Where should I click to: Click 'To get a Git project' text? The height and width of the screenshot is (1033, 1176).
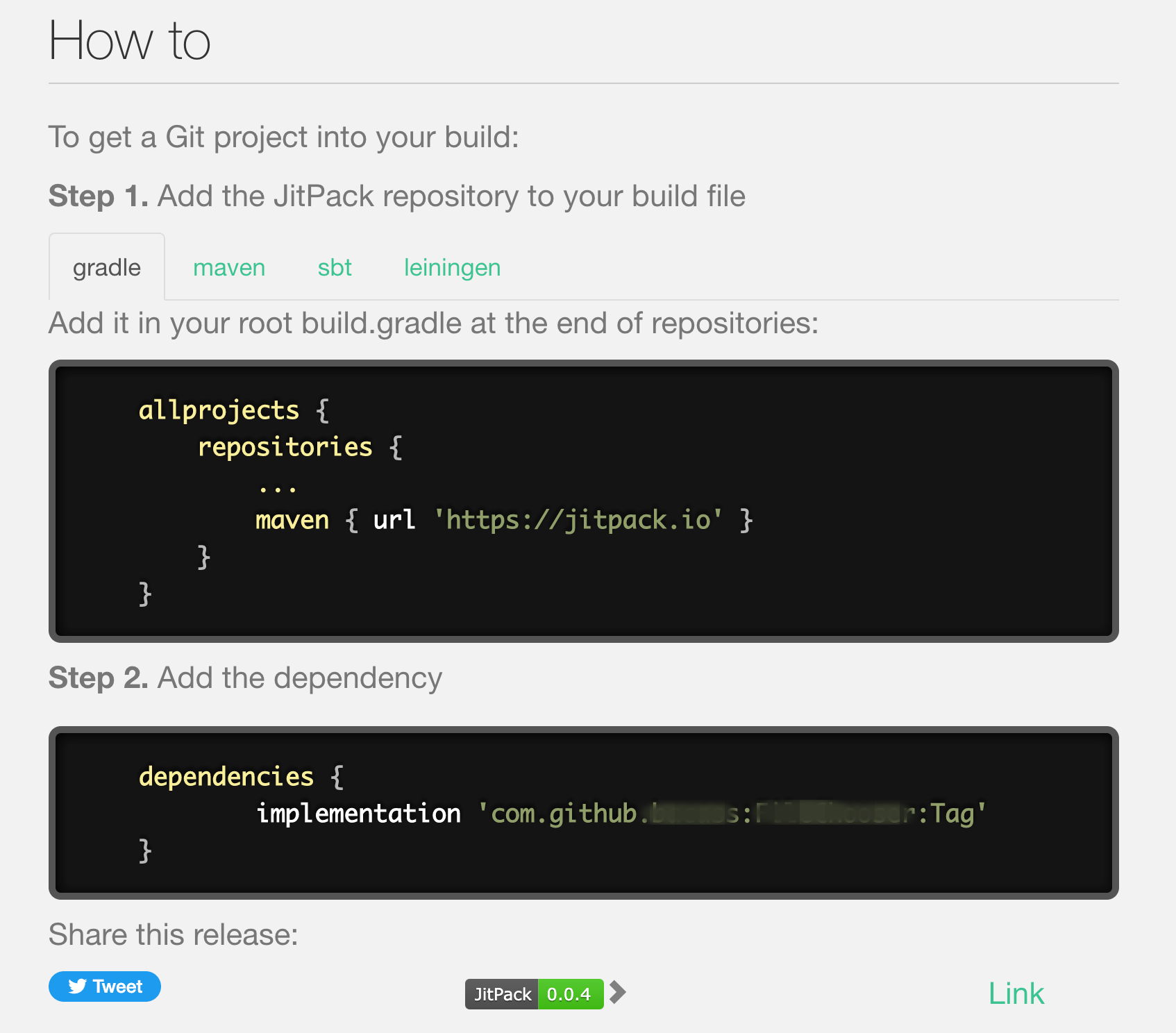tap(179, 137)
